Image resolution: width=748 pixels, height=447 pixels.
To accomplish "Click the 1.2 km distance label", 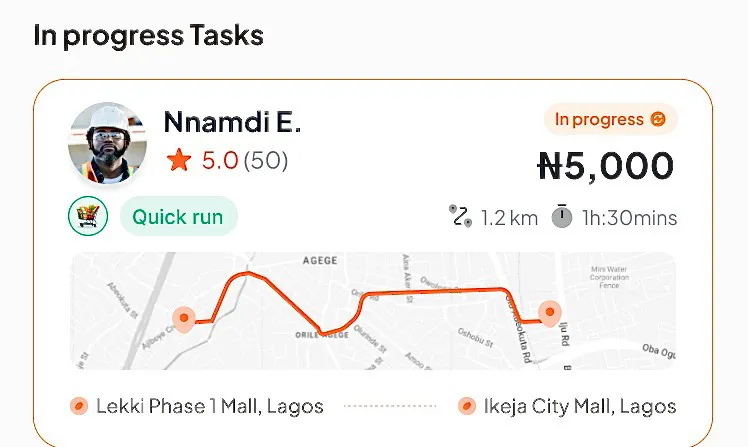I will click(509, 218).
